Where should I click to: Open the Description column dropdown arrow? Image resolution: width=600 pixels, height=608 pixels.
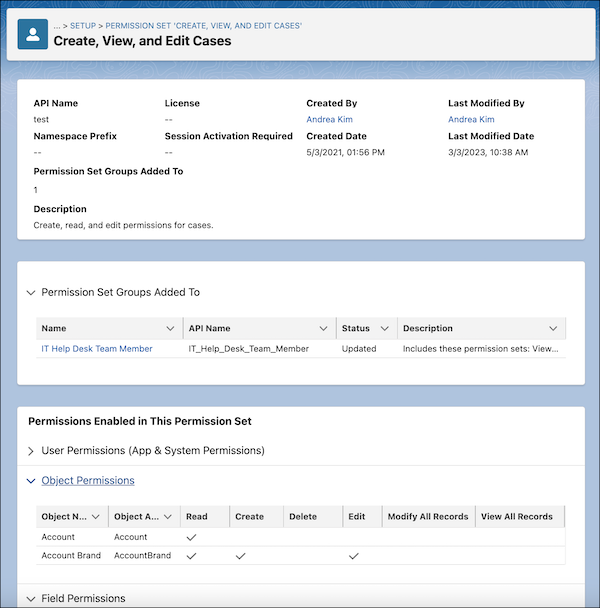pos(553,328)
